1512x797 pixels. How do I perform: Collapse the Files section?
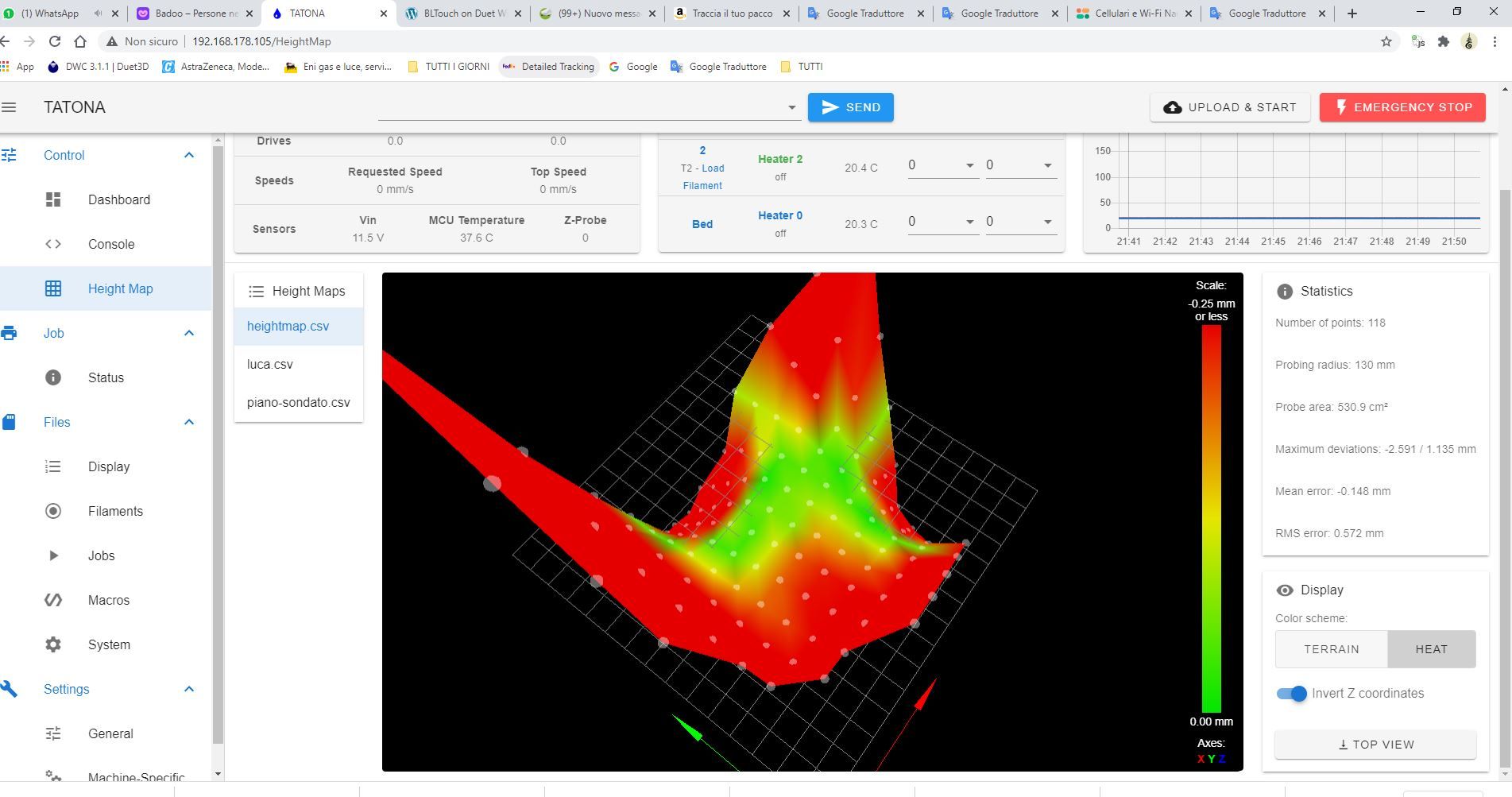[189, 422]
